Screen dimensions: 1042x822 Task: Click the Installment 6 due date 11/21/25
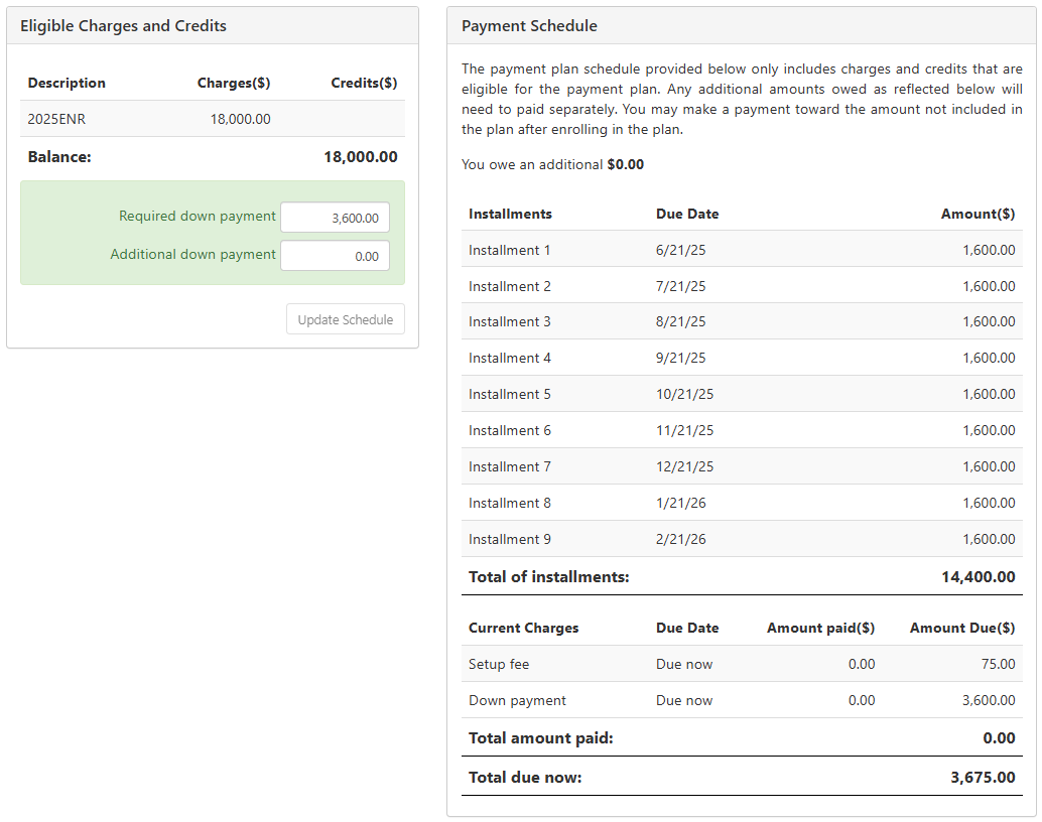[x=684, y=430]
